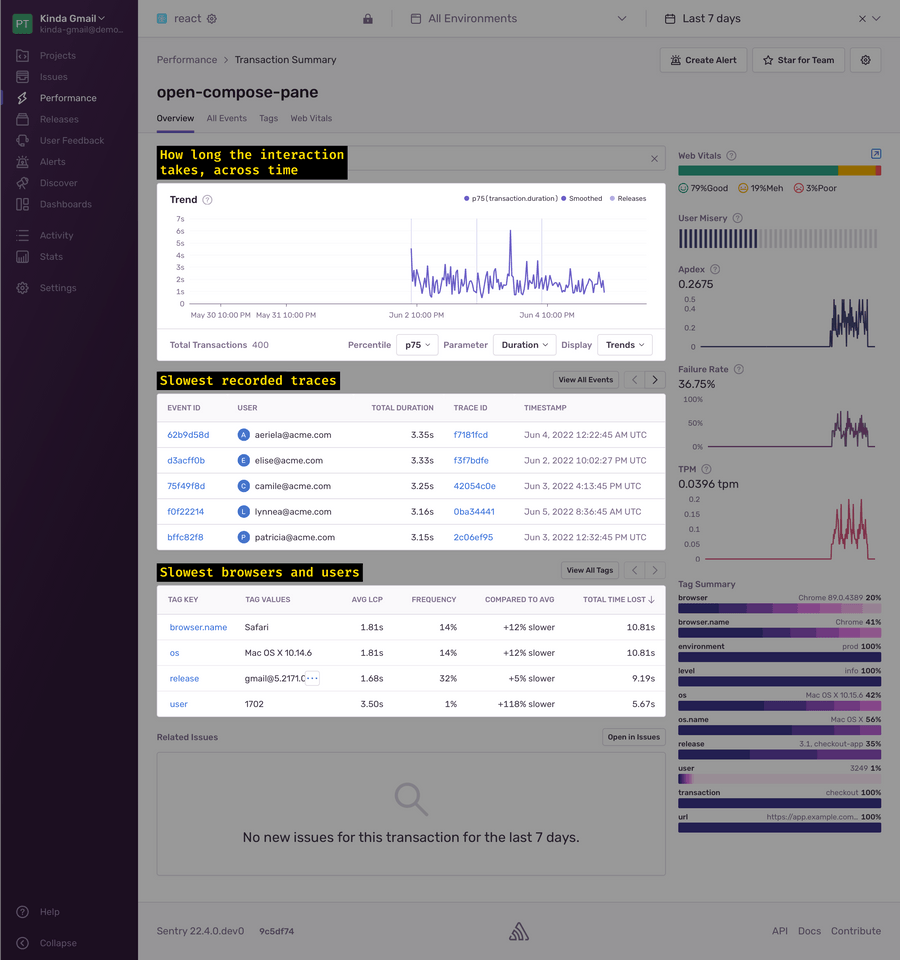Viewport: 900px width, 960px height.
Task: Open the All Environments selector
Action: click(x=518, y=18)
